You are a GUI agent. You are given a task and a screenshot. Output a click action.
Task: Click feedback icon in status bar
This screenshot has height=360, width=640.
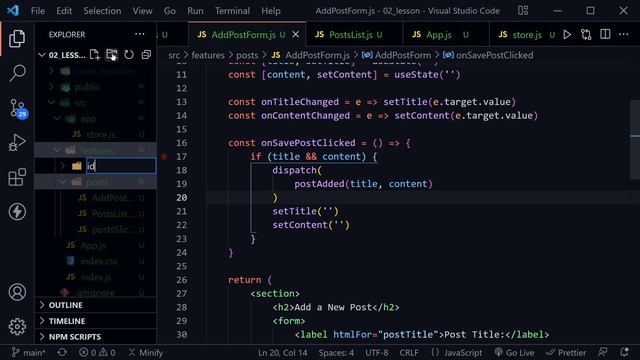click(x=602, y=352)
